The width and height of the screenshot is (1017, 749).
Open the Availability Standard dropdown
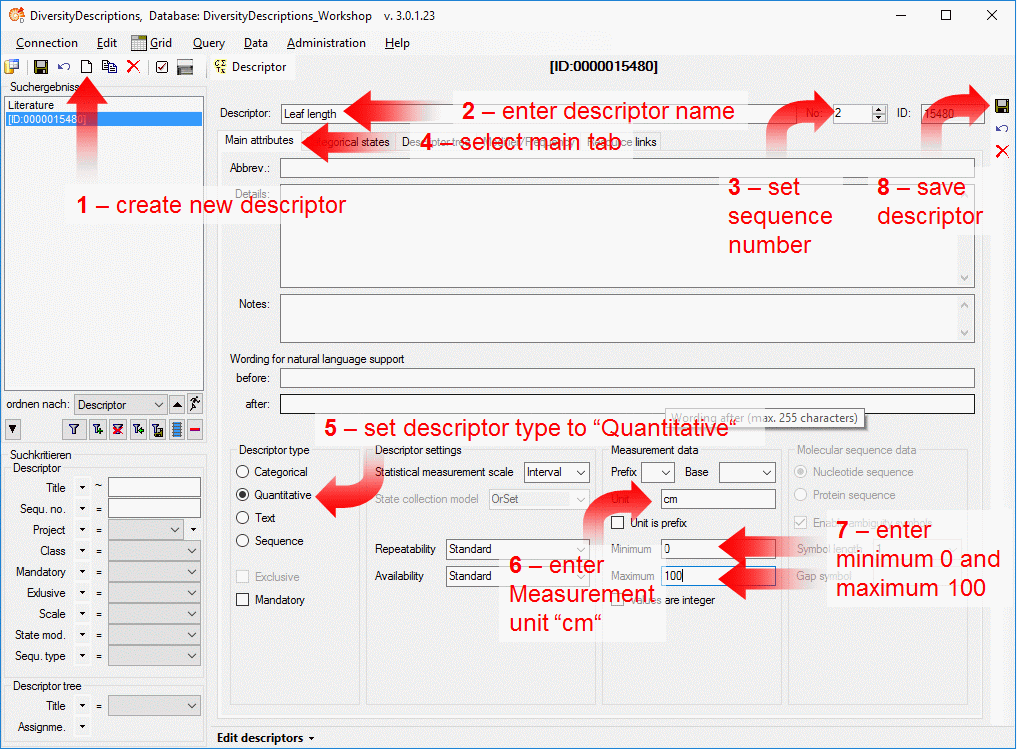518,576
